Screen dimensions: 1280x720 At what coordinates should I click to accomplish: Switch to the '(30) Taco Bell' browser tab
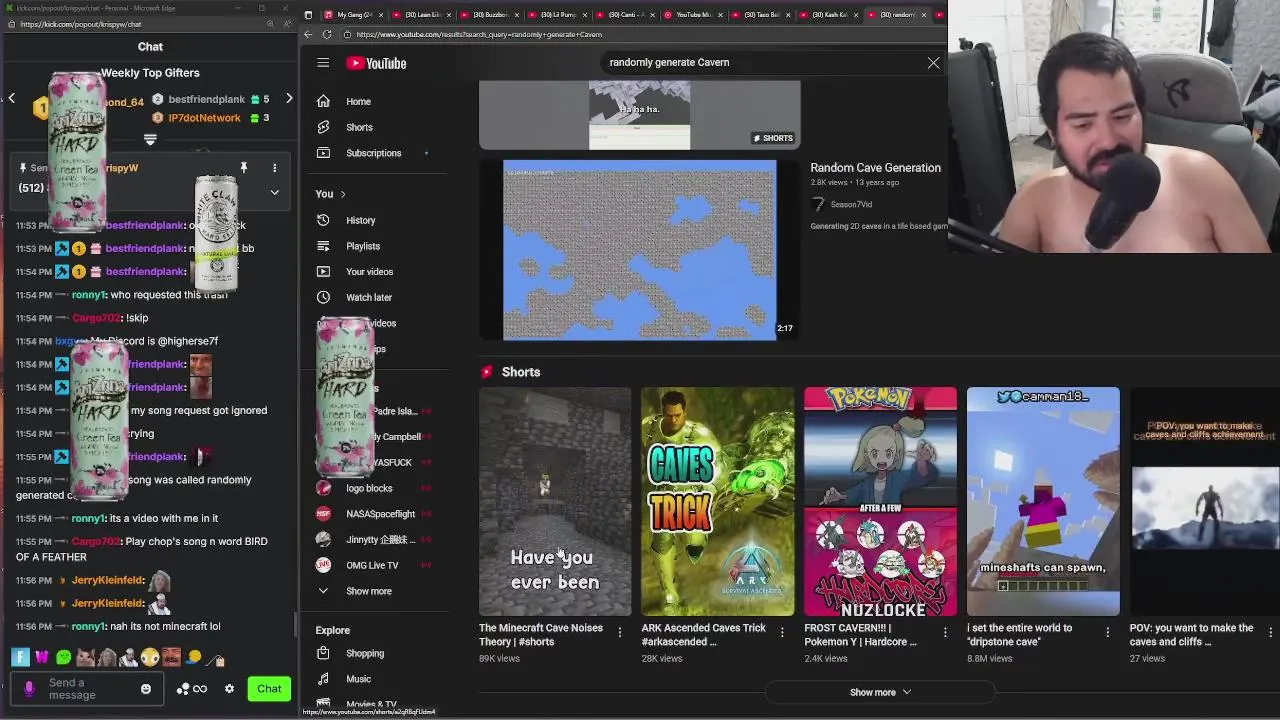(760, 15)
